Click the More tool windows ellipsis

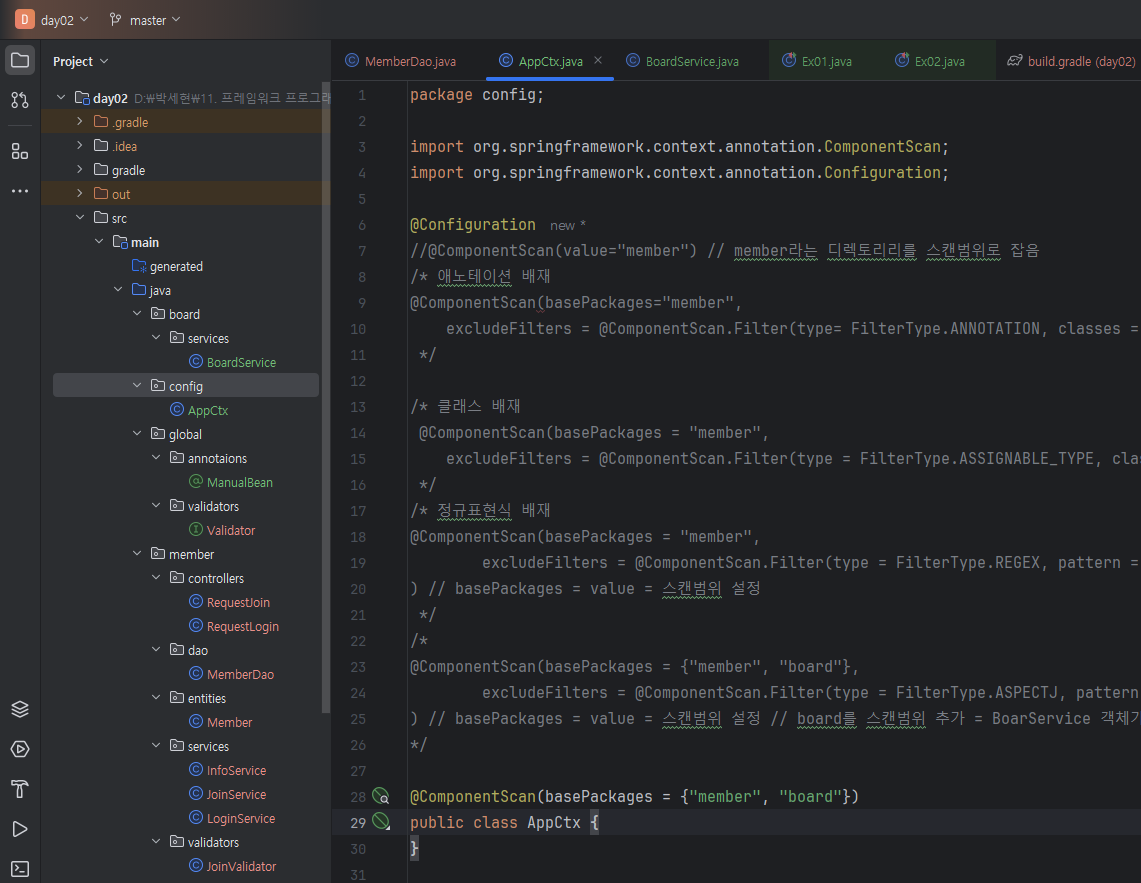pos(20,191)
